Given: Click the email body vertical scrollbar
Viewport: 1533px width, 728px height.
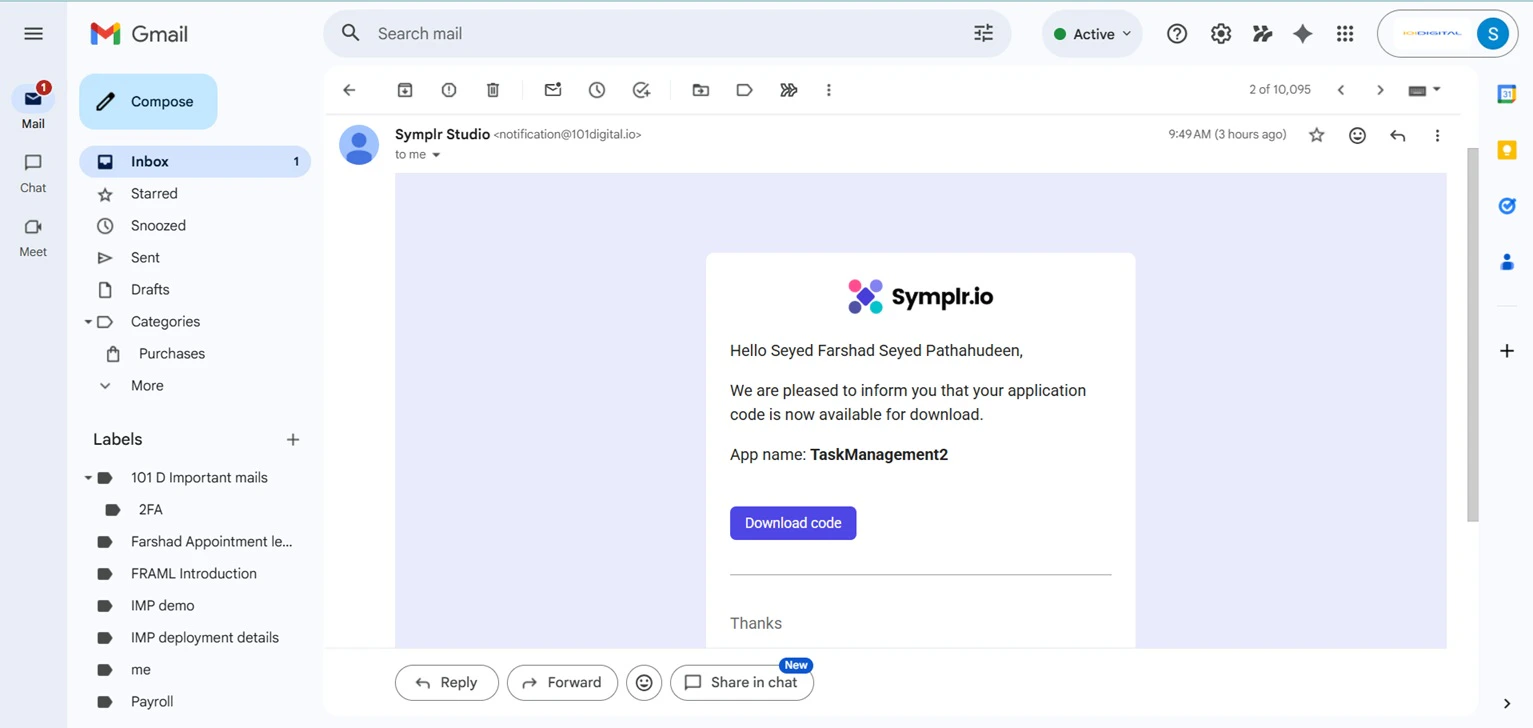Looking at the screenshot, I should (1472, 335).
